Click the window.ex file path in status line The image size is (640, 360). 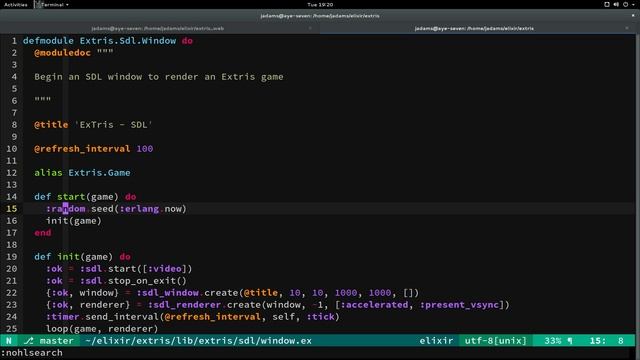coord(198,341)
